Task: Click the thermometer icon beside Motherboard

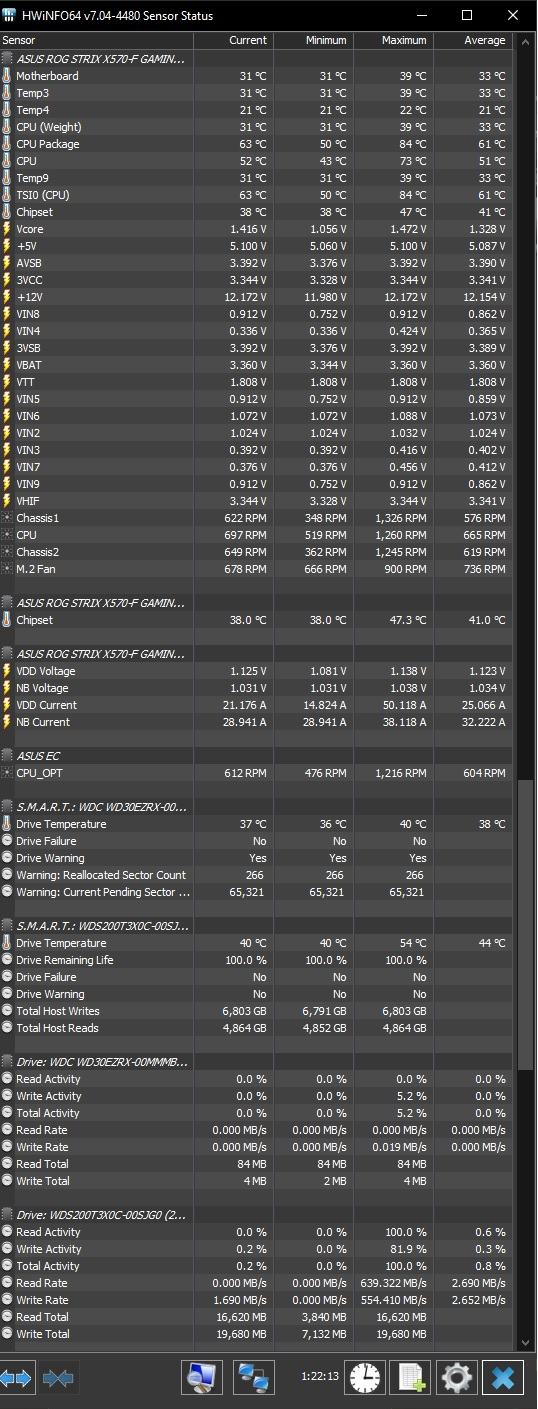Action: (x=8, y=76)
